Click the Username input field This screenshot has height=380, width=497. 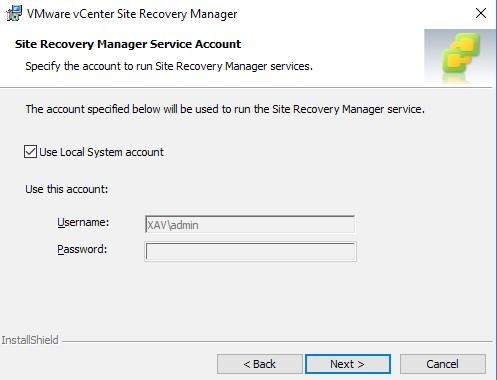coord(250,224)
